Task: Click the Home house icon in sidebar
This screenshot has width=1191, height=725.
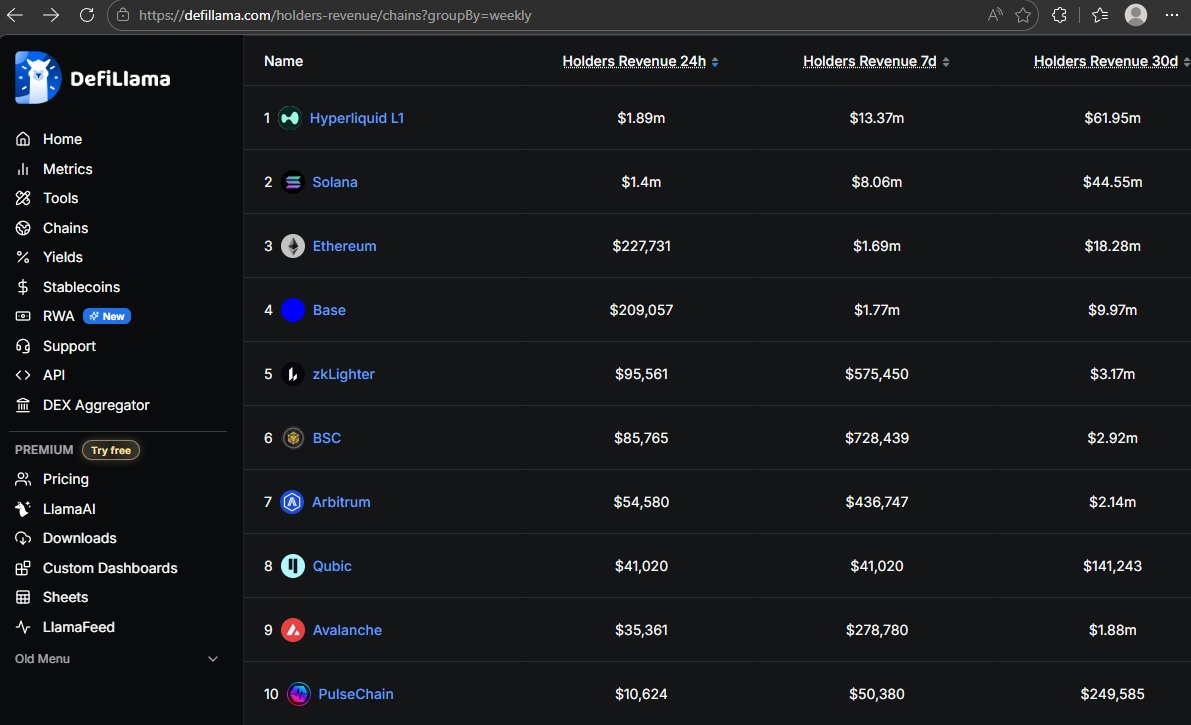Action: coord(23,139)
